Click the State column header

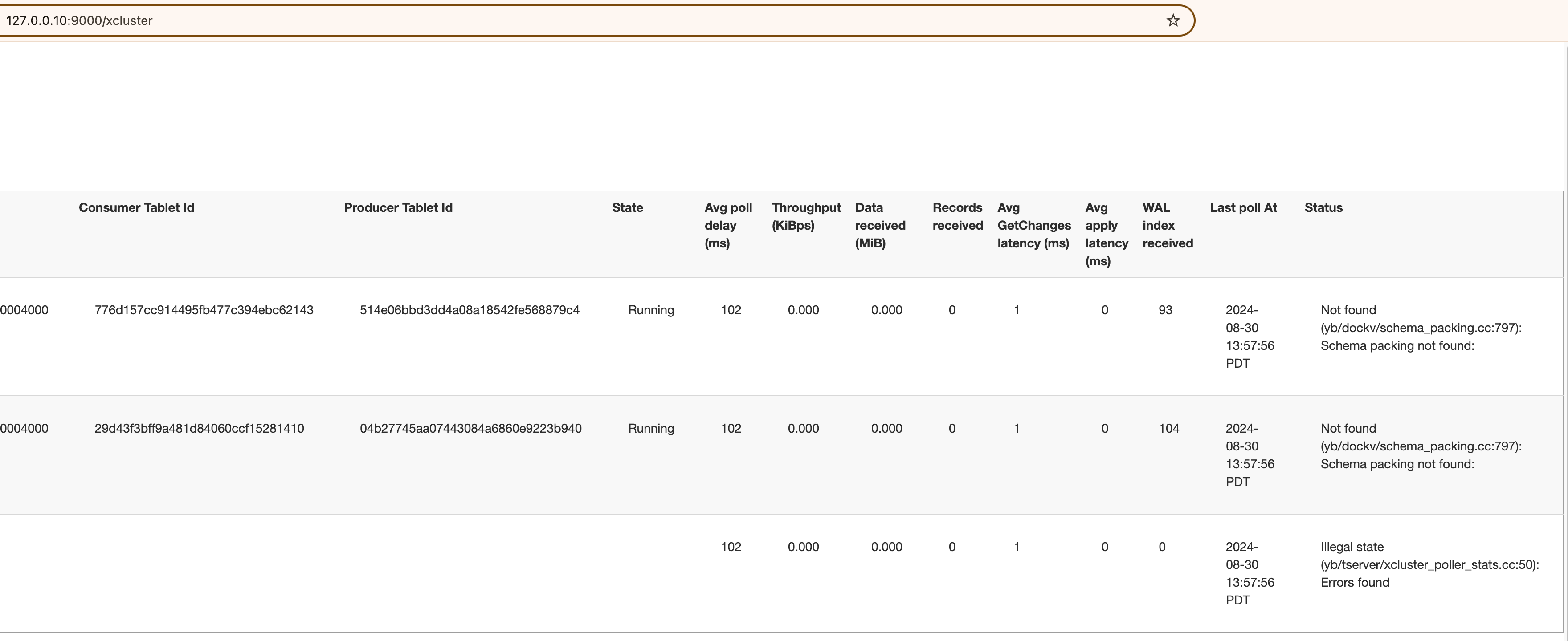628,207
